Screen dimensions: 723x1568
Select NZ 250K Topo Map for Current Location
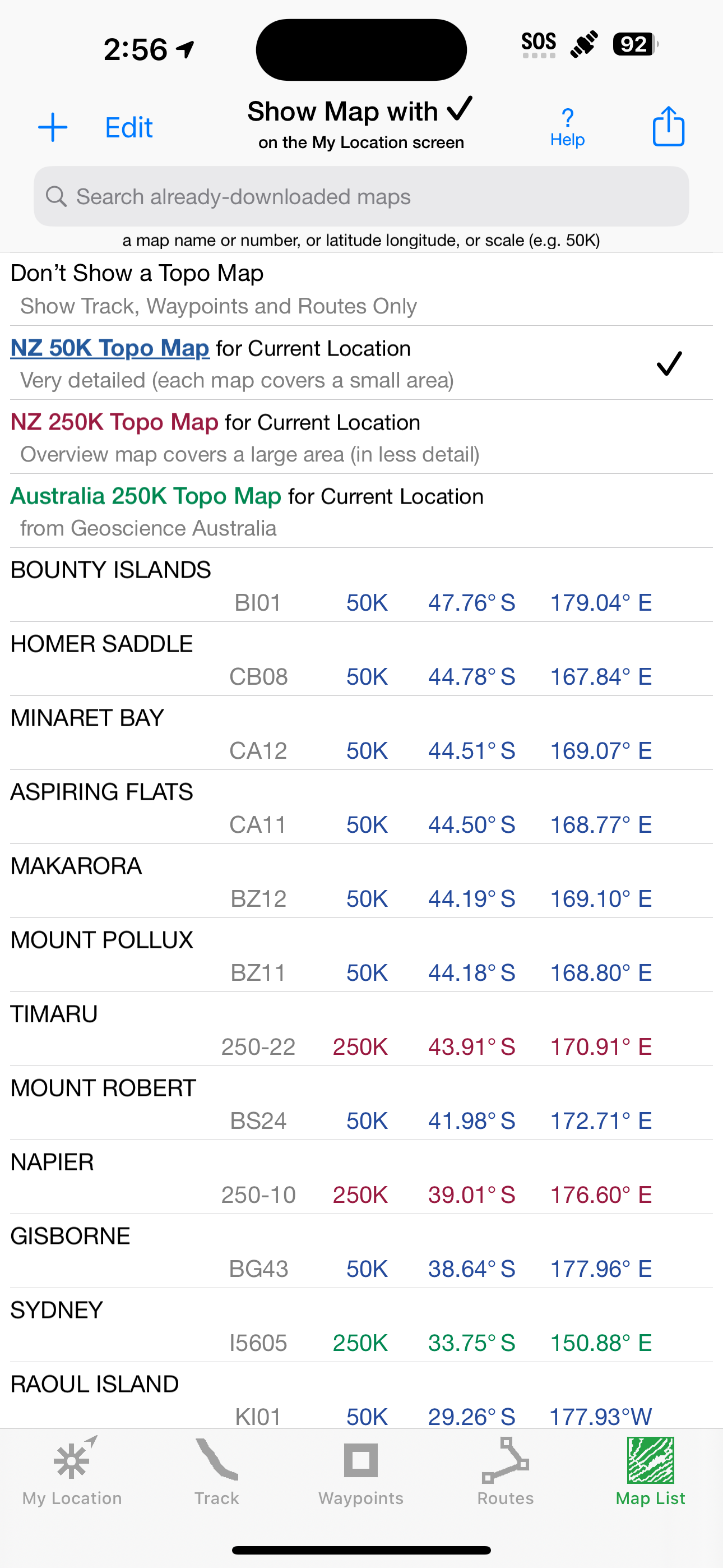pos(361,437)
